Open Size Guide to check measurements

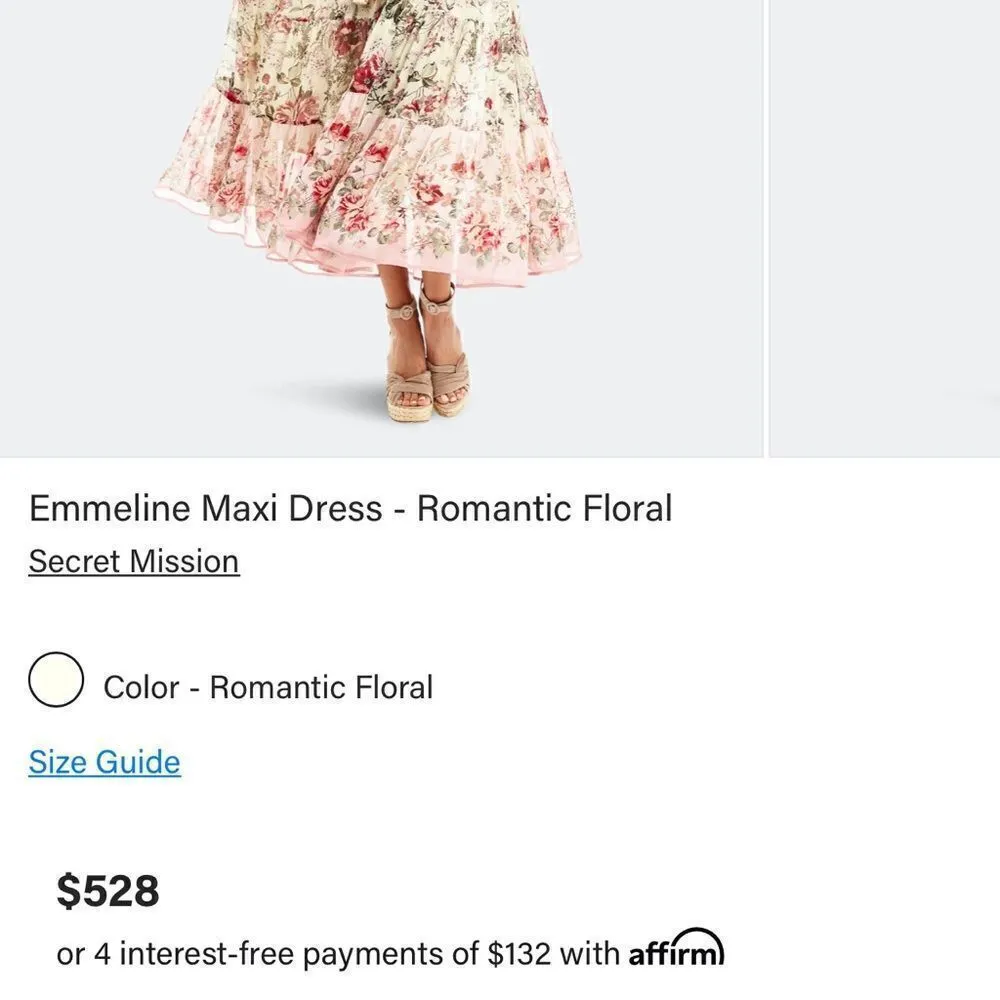pos(103,762)
